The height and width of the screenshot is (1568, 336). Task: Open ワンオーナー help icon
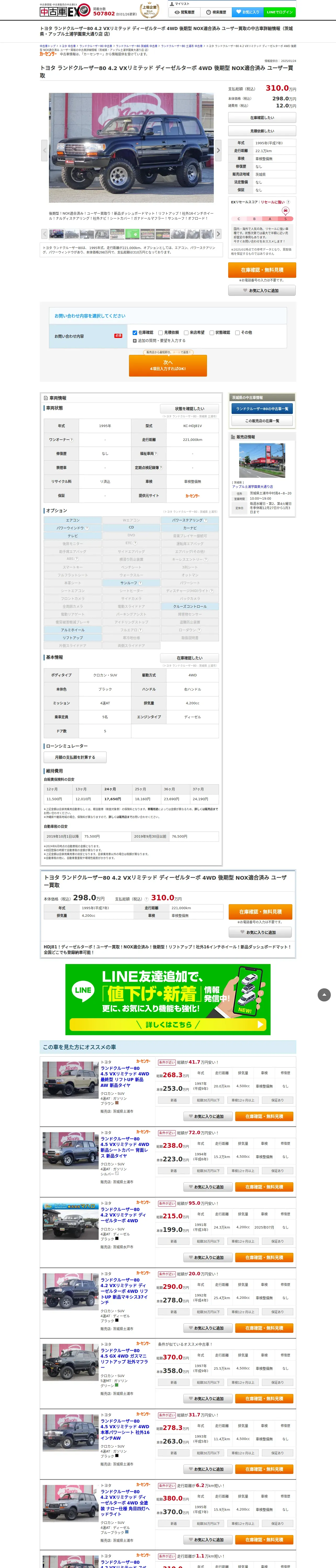click(71, 440)
